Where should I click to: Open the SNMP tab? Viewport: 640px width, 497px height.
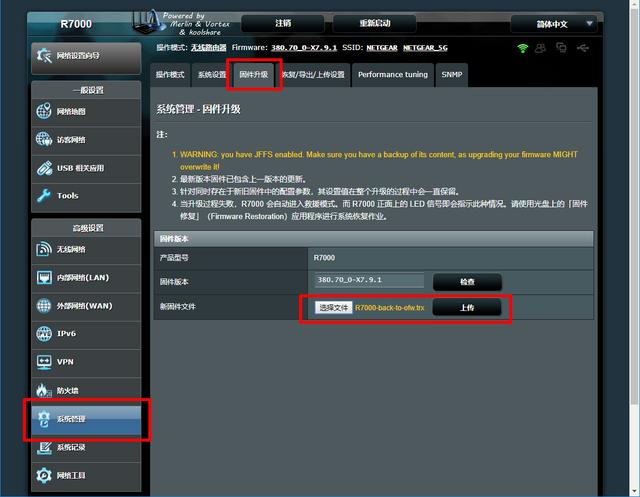(x=451, y=75)
